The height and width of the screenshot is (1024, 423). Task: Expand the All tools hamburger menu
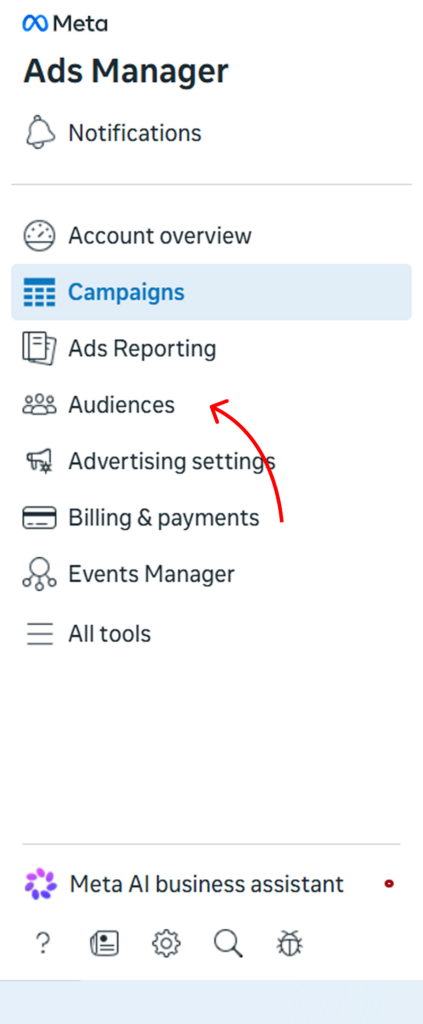point(39,634)
